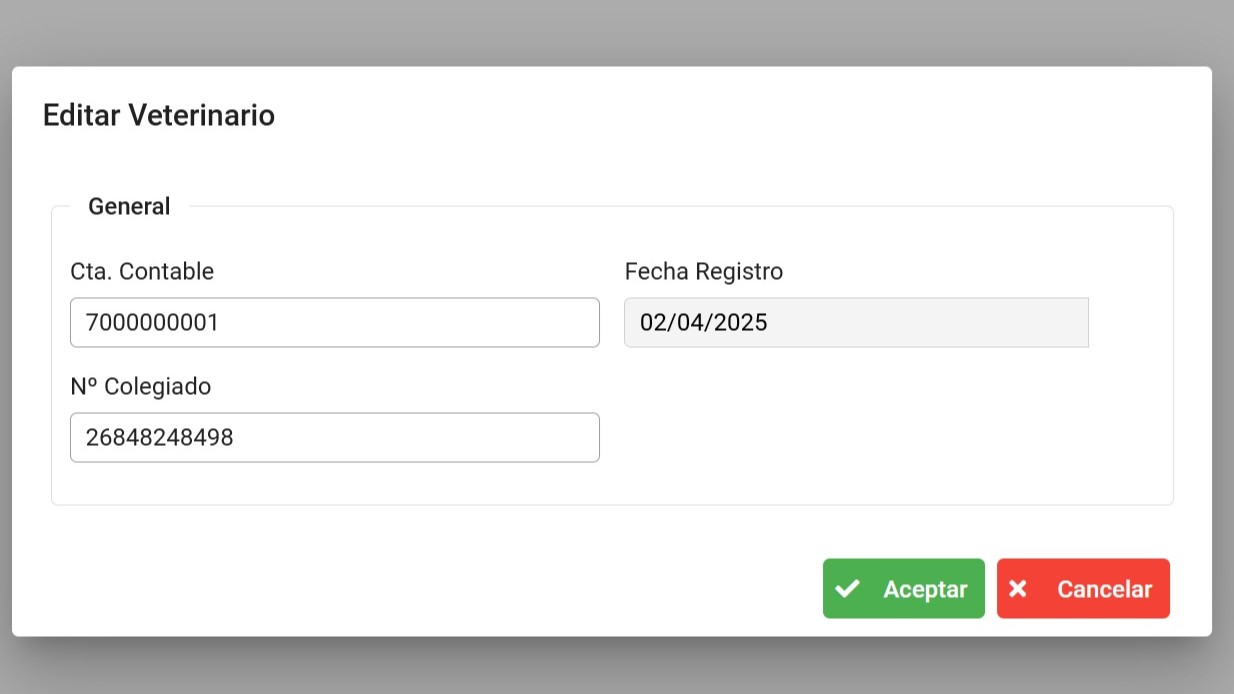
Task: Click the "Nº Colegiado" field label
Action: (141, 386)
